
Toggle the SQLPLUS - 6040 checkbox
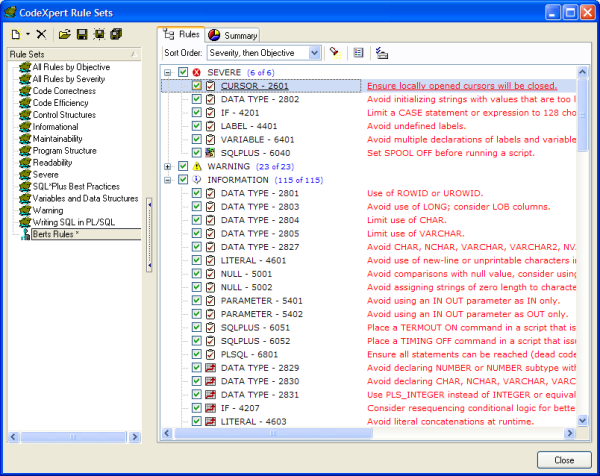[197, 153]
